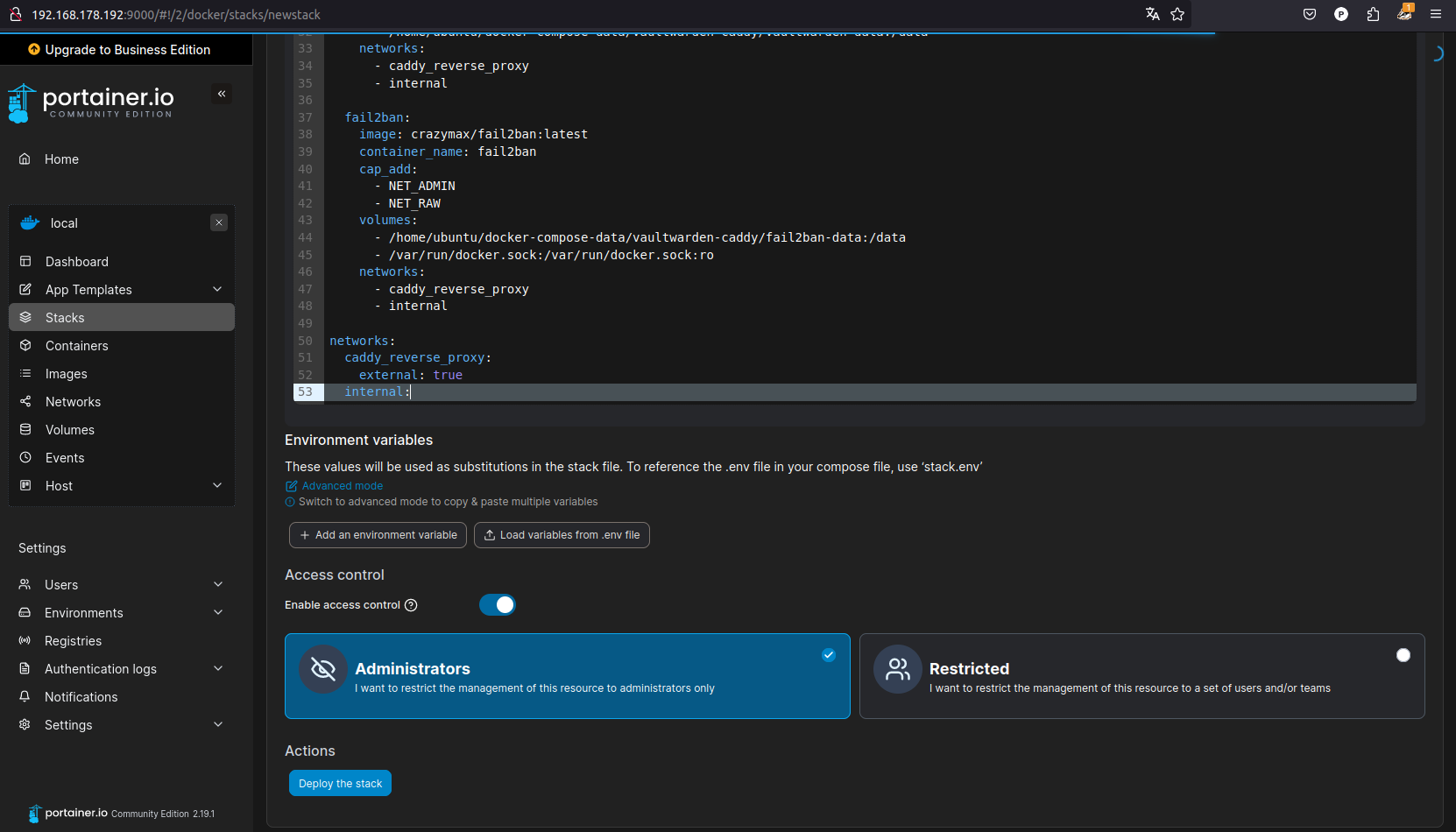Click the help icon beside Enable access control

411,605
